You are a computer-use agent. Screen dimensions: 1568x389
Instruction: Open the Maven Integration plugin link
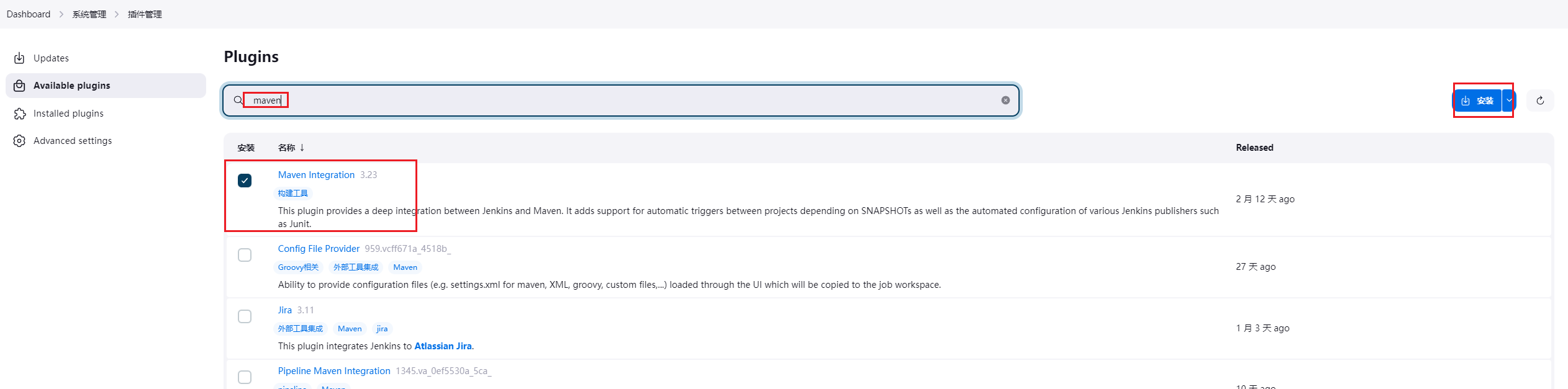click(316, 175)
